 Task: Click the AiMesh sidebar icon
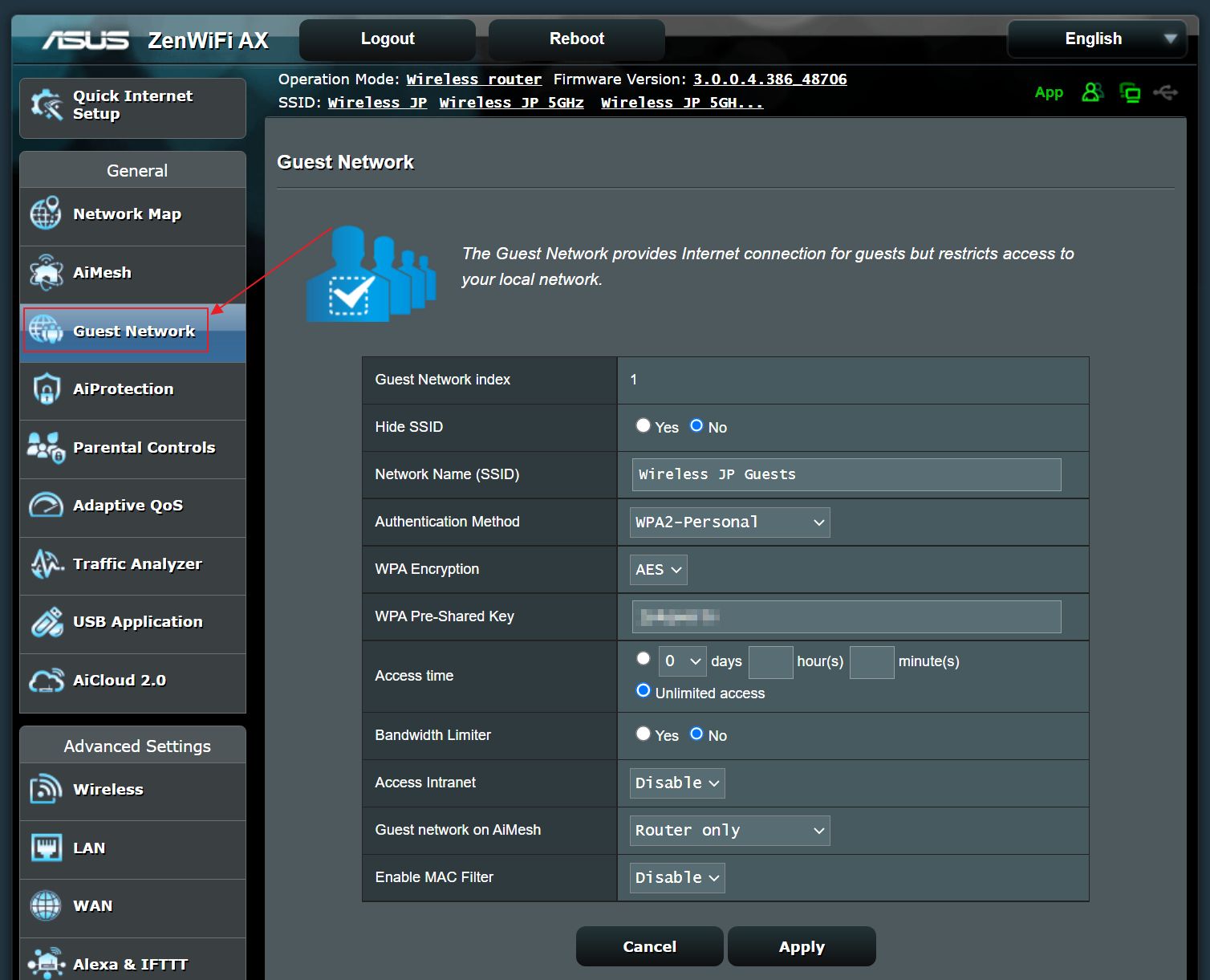tap(46, 272)
